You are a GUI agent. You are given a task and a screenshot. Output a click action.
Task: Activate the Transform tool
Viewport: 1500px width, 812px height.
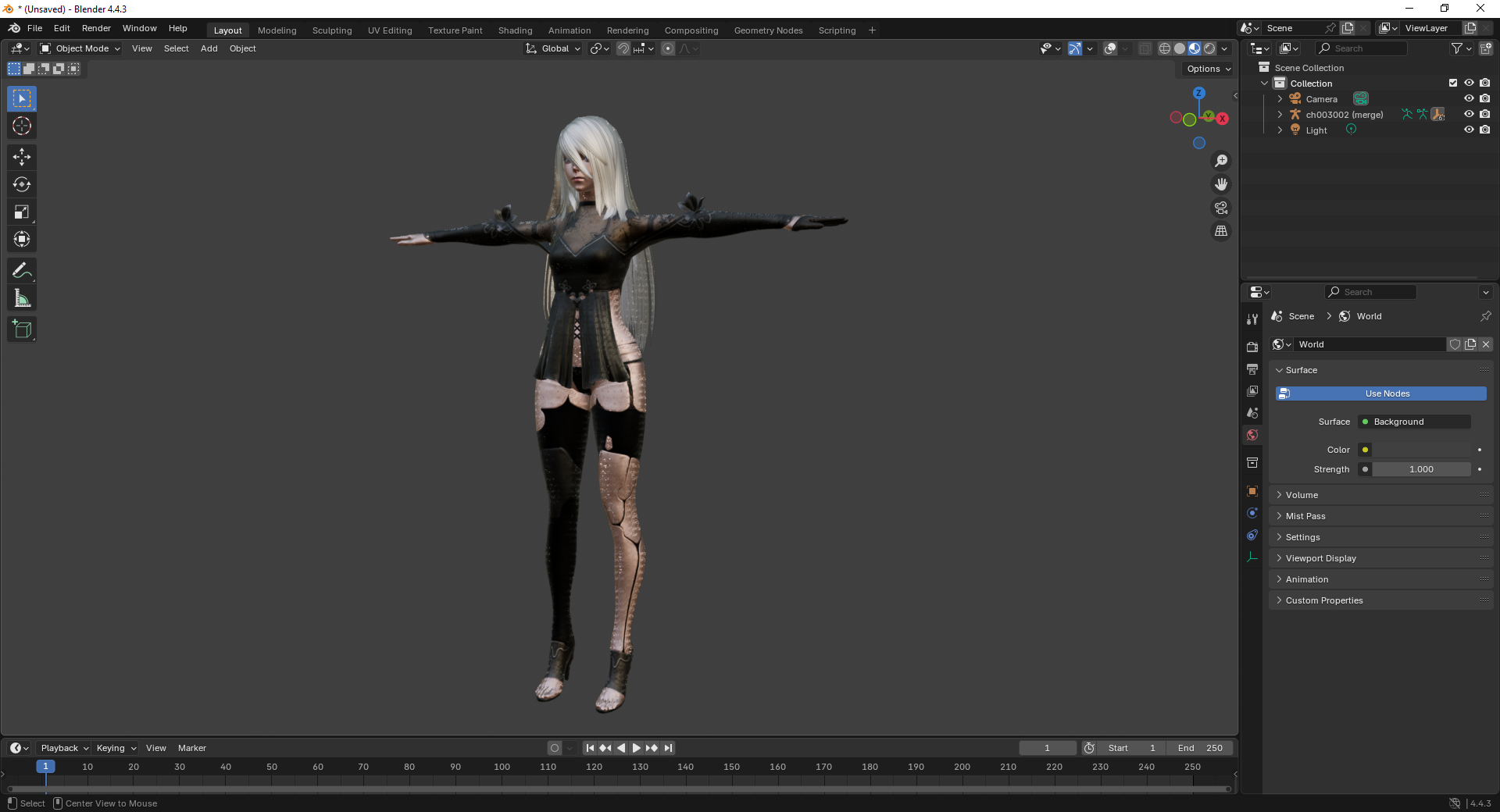pos(22,240)
